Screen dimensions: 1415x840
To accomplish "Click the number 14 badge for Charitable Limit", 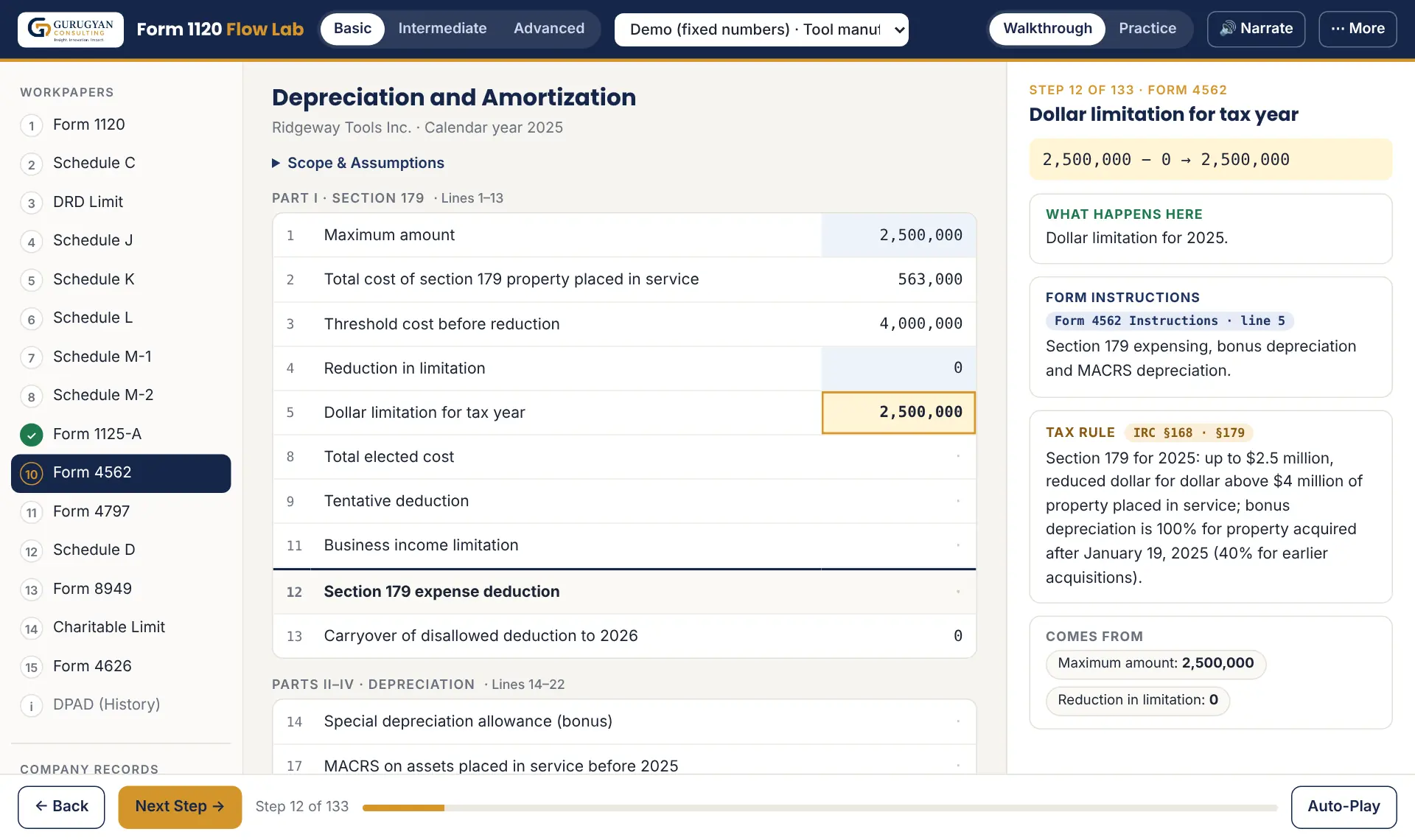I will (31, 629).
